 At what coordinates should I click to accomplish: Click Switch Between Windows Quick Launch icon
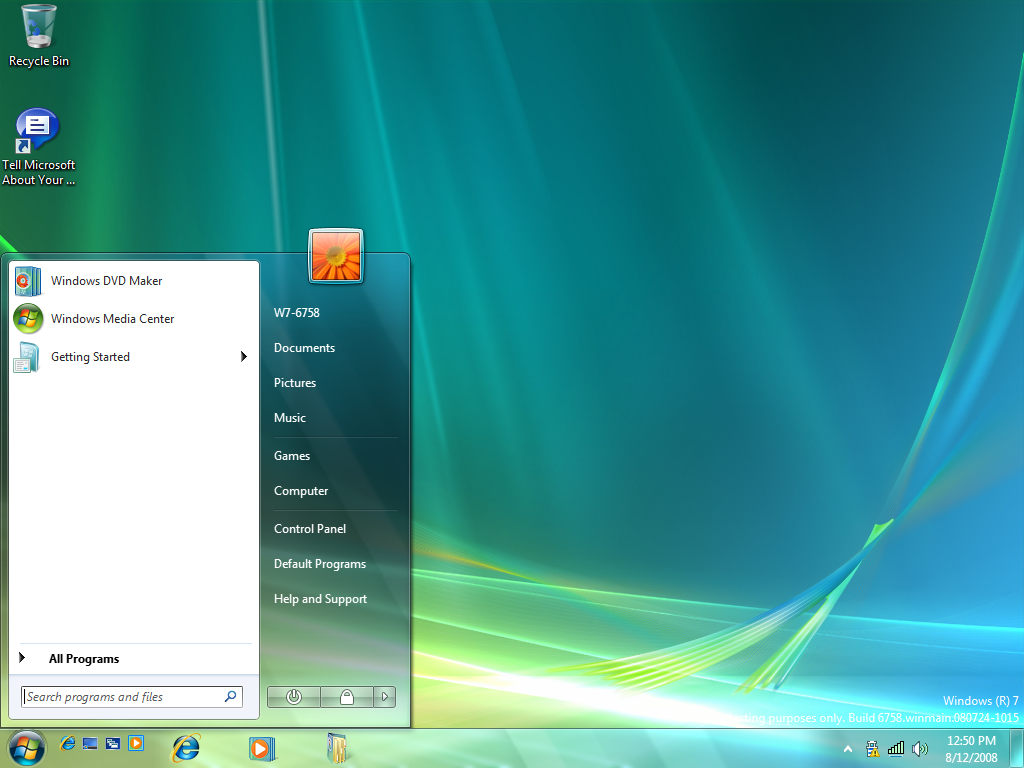(x=113, y=744)
